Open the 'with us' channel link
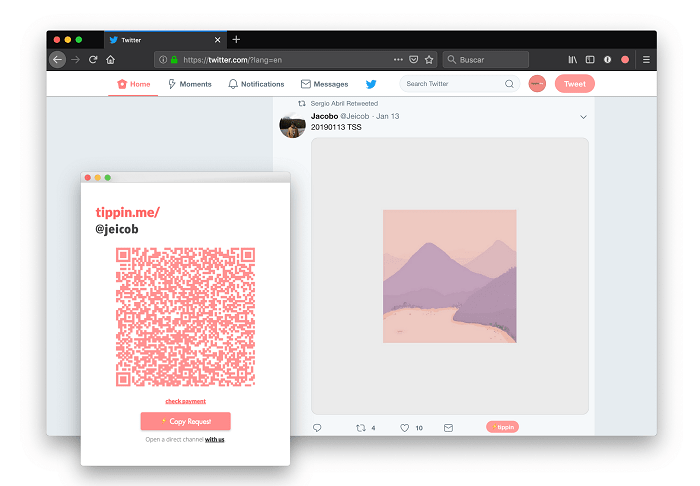This screenshot has width=700, height=486. pyautogui.click(x=214, y=440)
